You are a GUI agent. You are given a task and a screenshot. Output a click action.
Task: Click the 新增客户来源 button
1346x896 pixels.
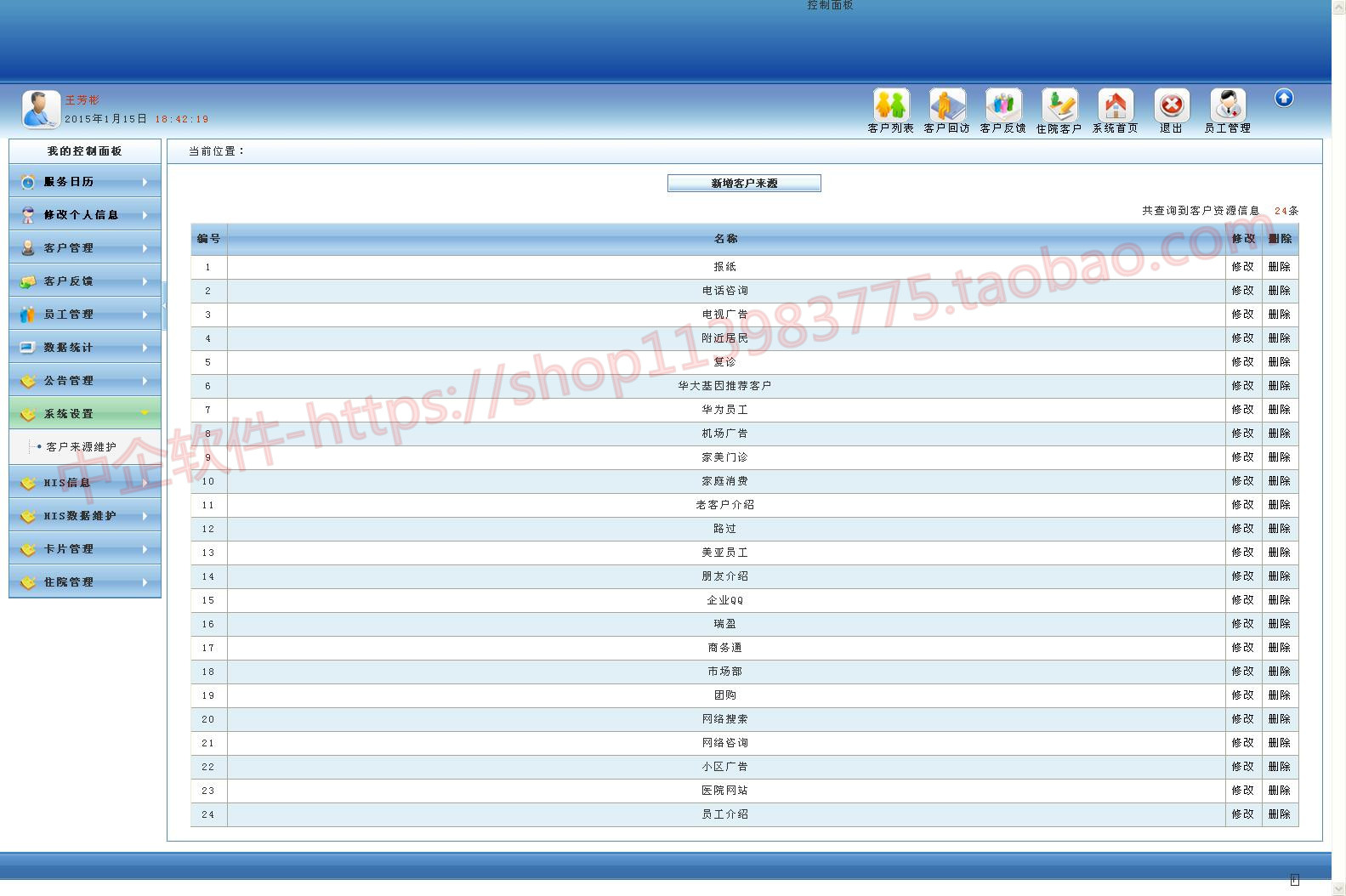click(x=744, y=183)
